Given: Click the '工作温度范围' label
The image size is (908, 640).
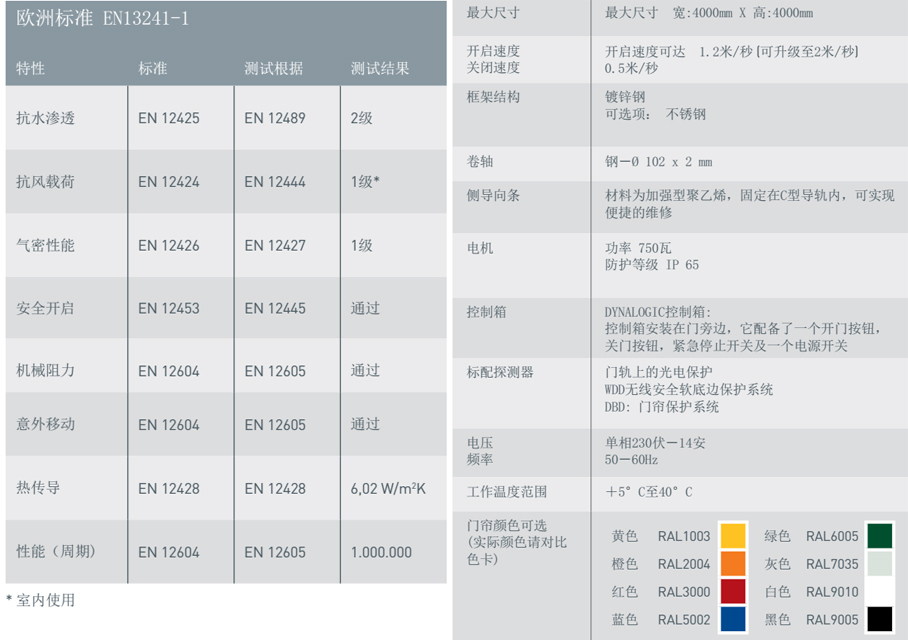Looking at the screenshot, I should [507, 492].
